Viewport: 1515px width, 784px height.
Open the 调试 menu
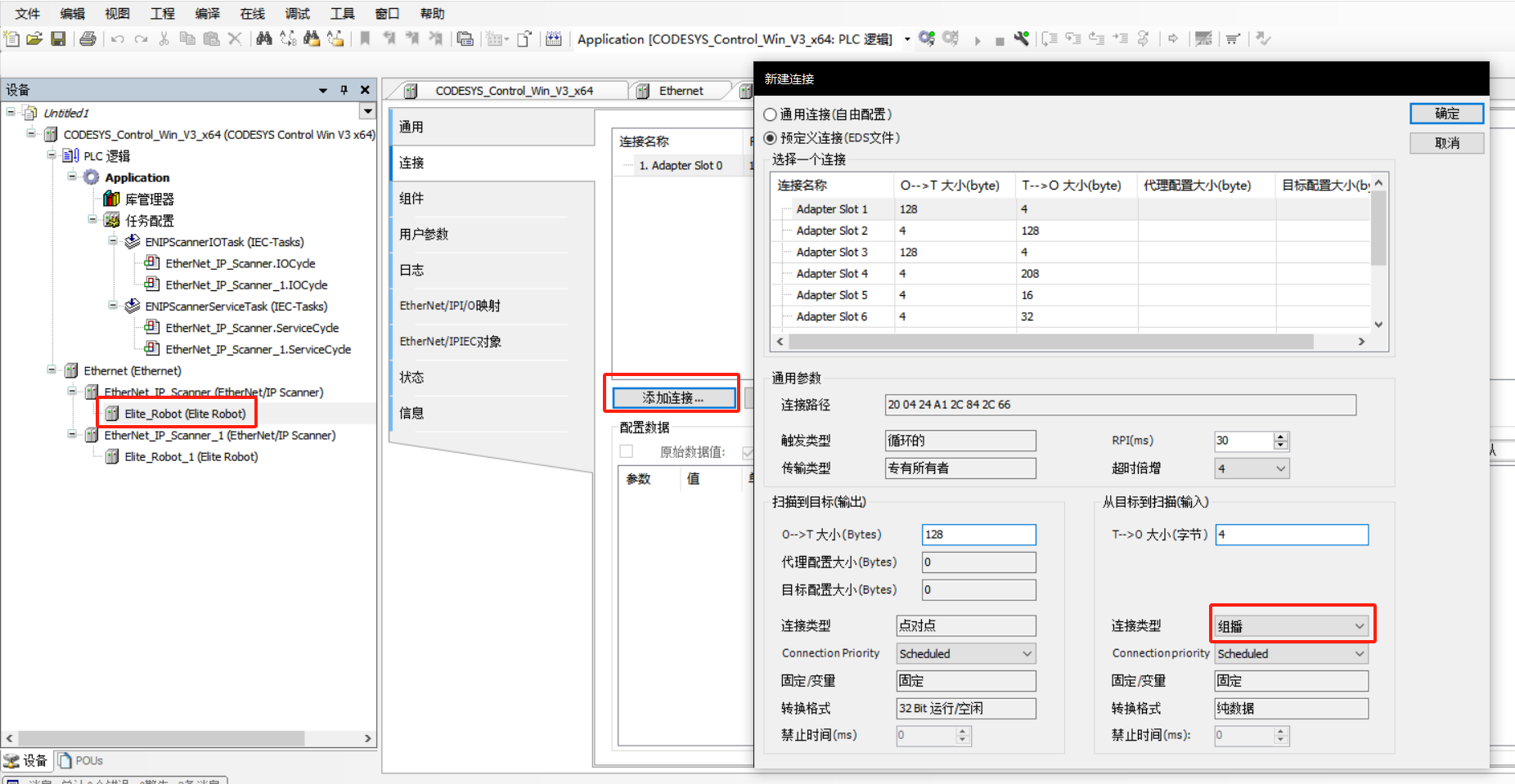click(x=297, y=13)
